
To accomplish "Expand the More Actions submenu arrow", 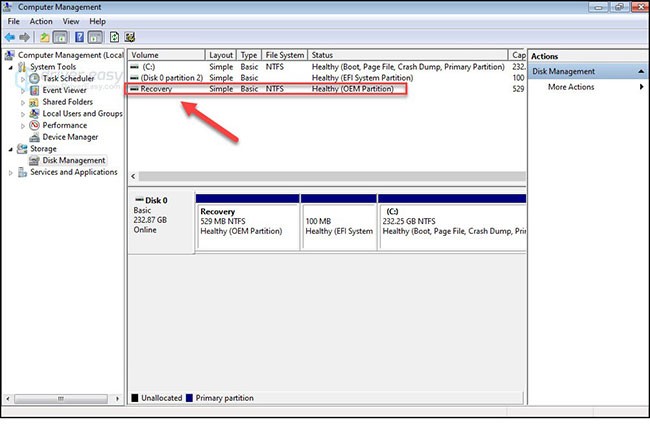I will [x=641, y=87].
